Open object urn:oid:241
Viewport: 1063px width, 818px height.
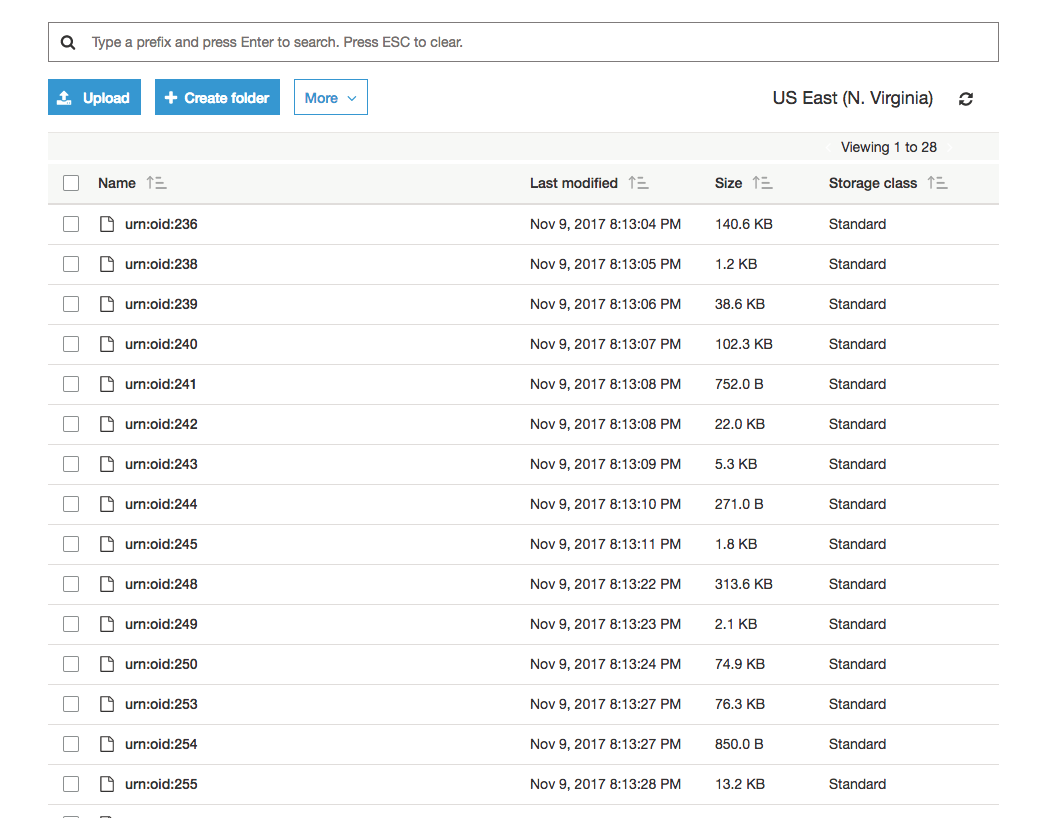click(161, 384)
